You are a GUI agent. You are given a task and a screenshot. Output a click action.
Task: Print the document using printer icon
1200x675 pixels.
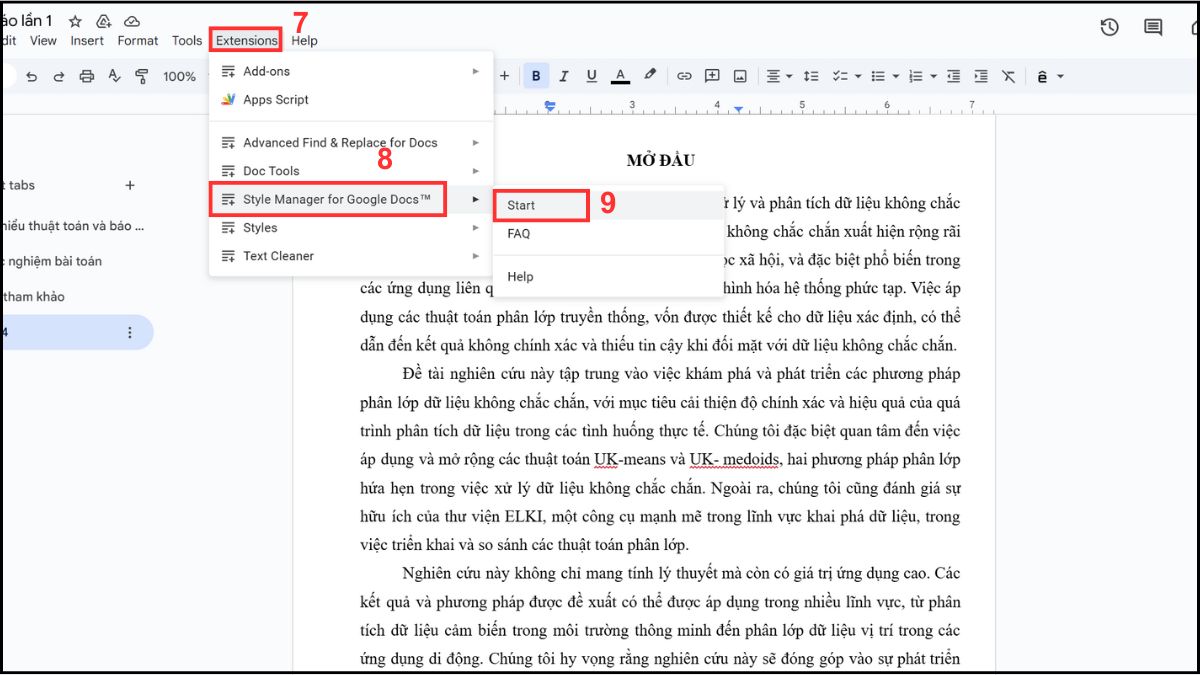pyautogui.click(x=87, y=76)
